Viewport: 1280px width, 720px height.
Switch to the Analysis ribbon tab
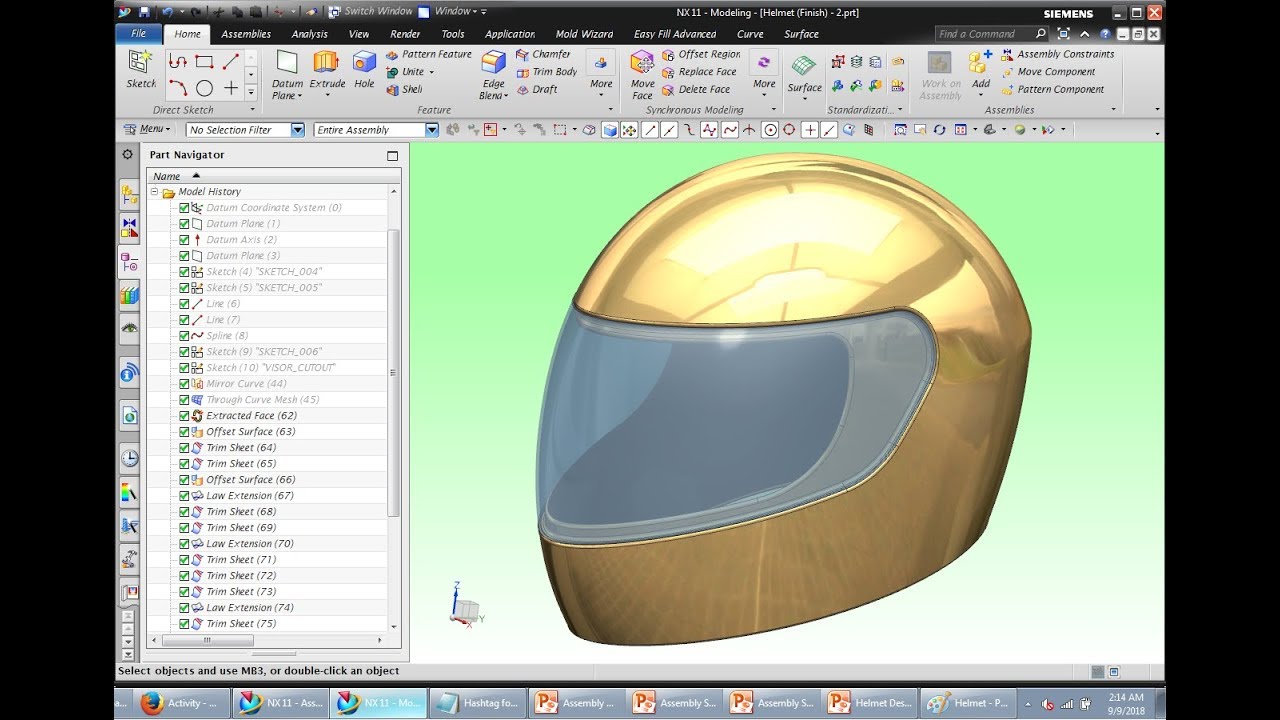pos(310,34)
